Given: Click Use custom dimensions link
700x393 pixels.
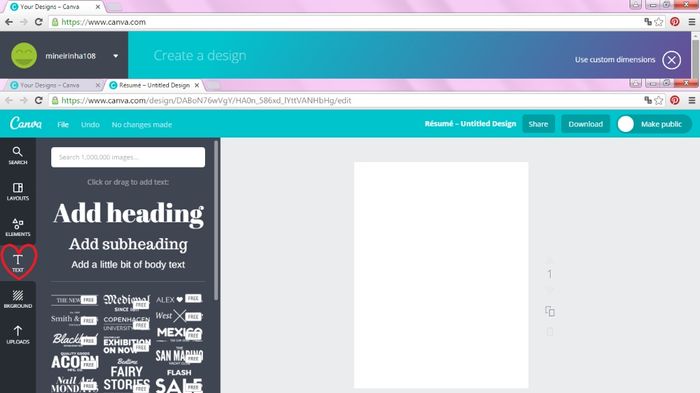Looking at the screenshot, I should click(615, 60).
